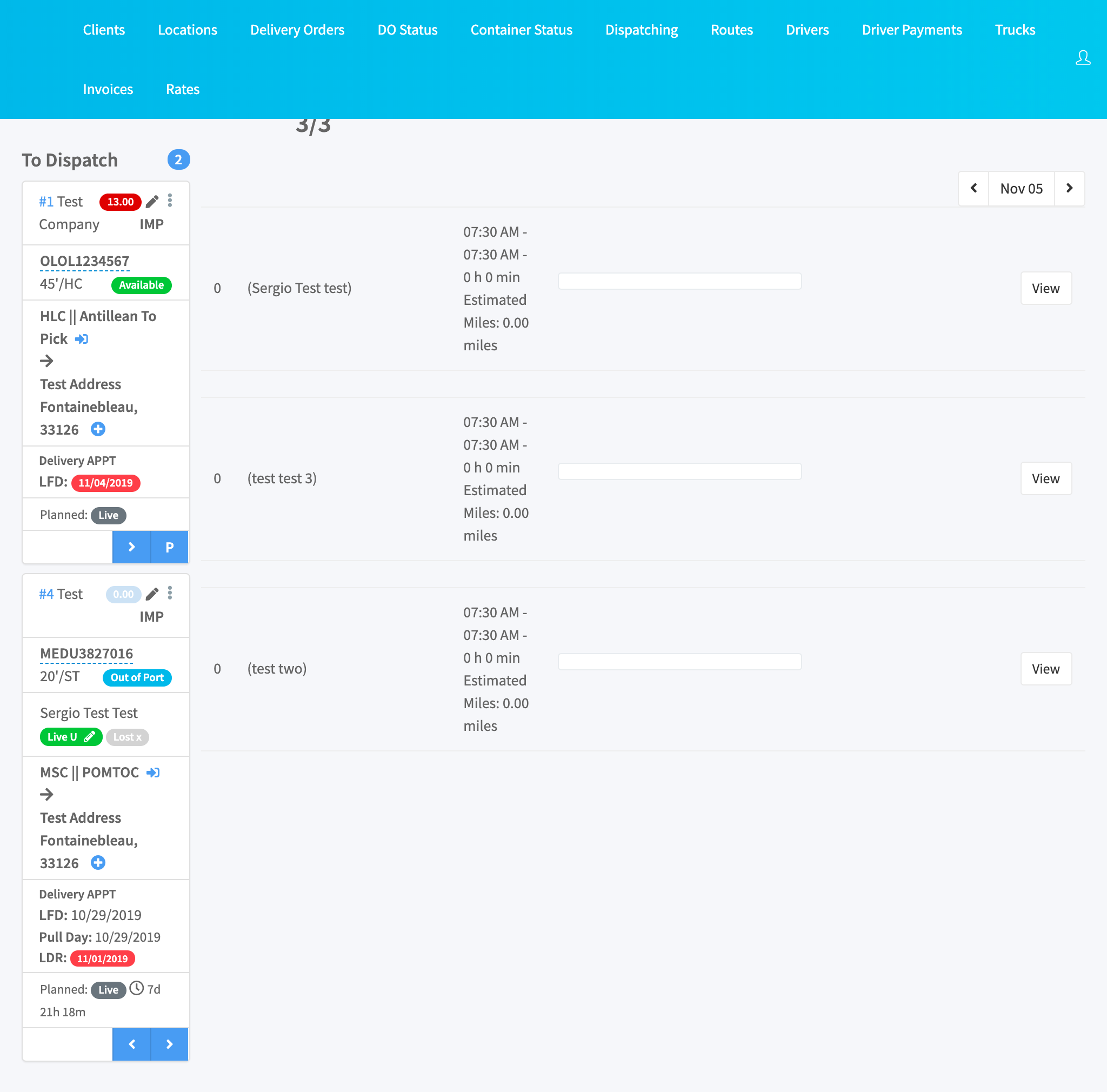
Task: Add stop with plus icon in order #4
Action: (x=98, y=863)
